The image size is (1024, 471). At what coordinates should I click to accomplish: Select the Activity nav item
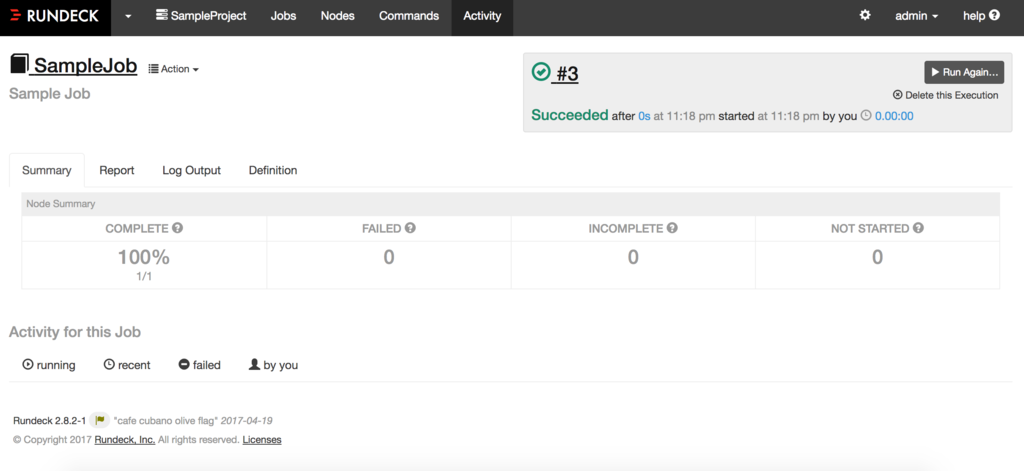coord(482,16)
